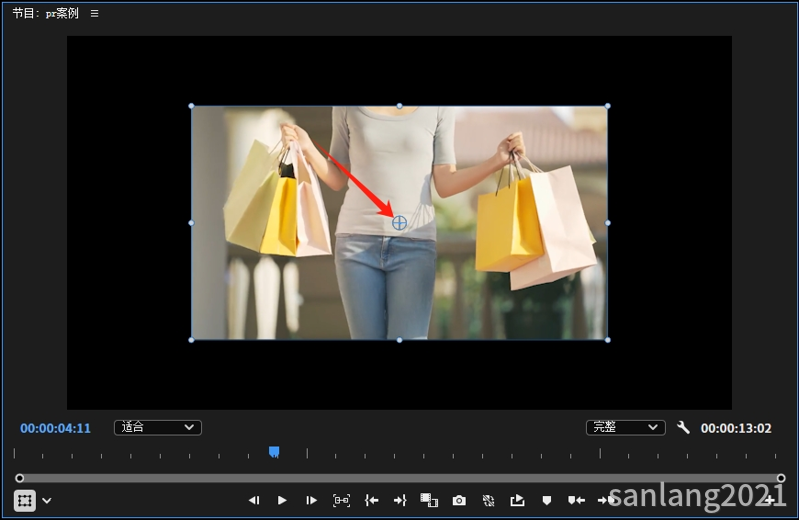The width and height of the screenshot is (799, 520).
Task: Click the Add Marker shield icon
Action: [x=547, y=500]
